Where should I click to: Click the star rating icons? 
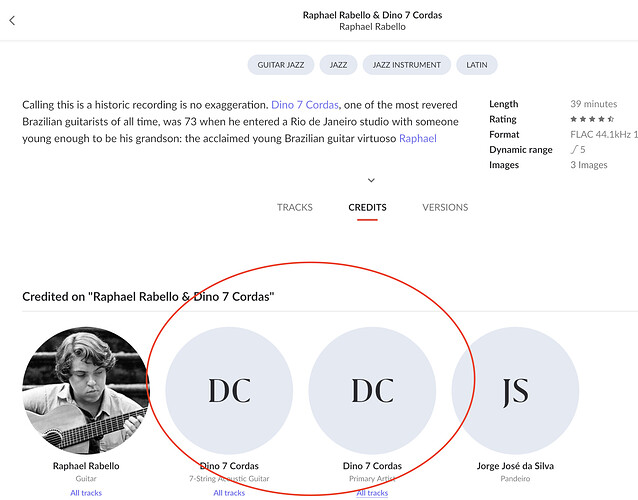[x=592, y=119]
